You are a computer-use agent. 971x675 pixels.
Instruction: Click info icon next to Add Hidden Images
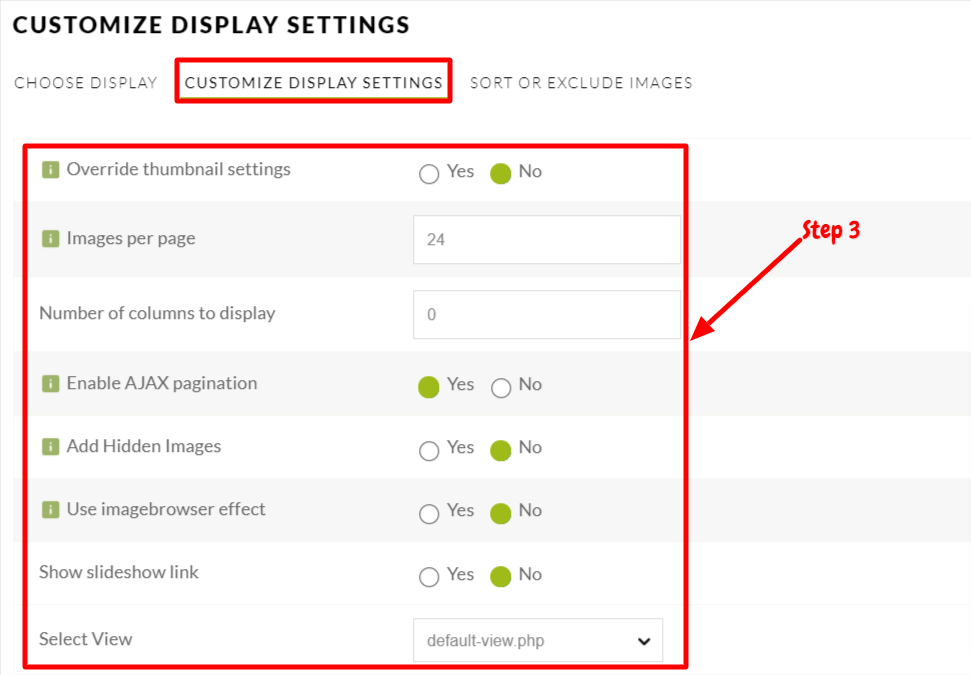coord(50,446)
